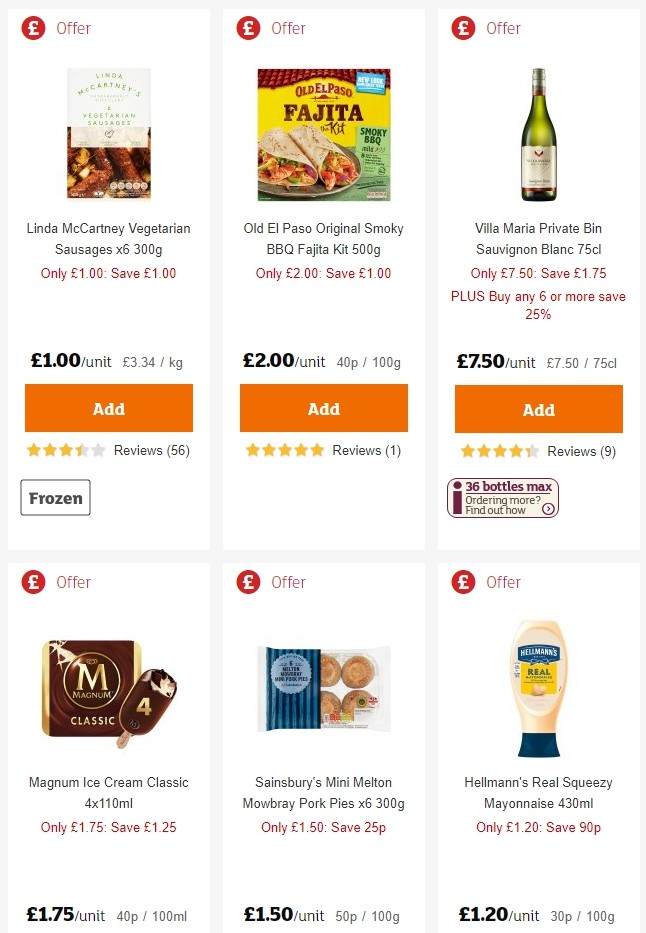Click the £ Offer badge on Linda McCartney sausages
The width and height of the screenshot is (646, 933).
click(x=30, y=29)
